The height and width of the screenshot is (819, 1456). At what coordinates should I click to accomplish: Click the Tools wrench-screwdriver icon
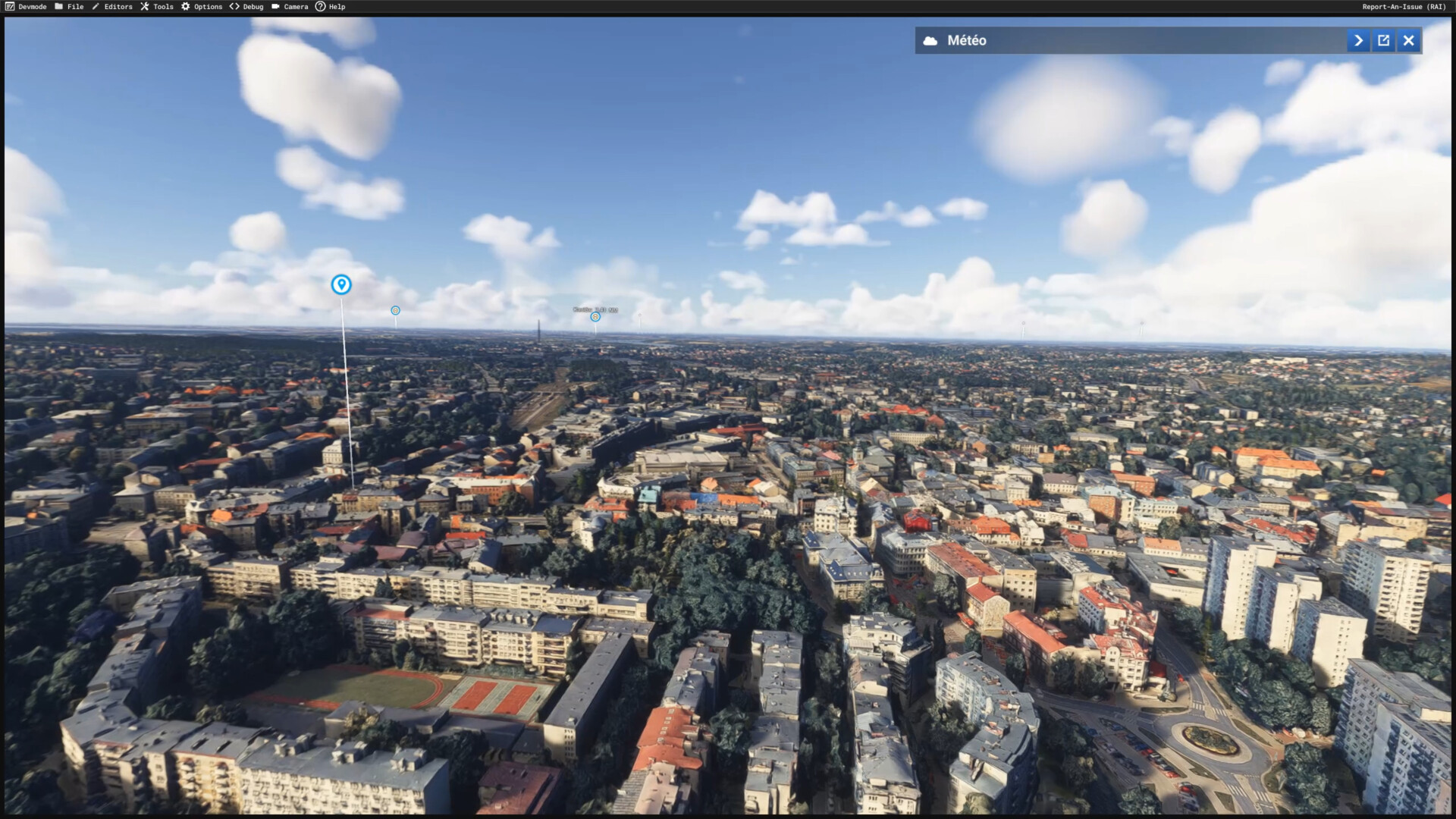pos(145,7)
